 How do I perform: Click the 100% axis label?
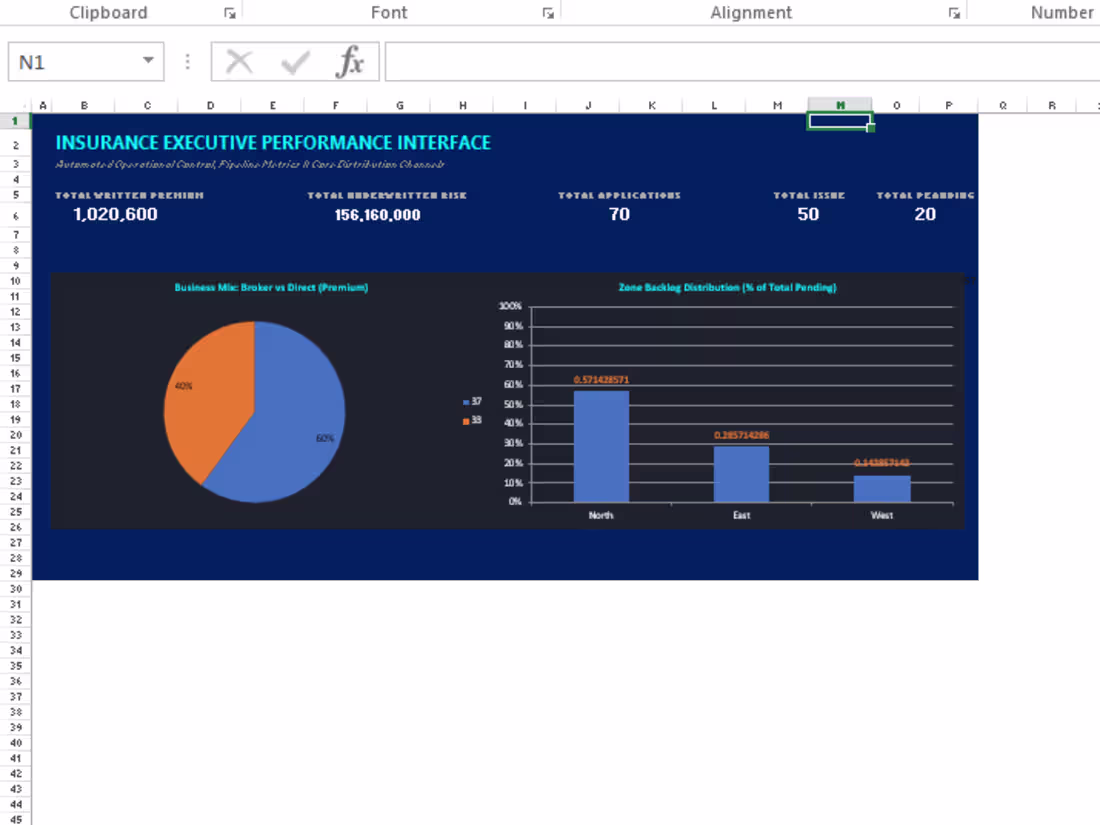(511, 307)
